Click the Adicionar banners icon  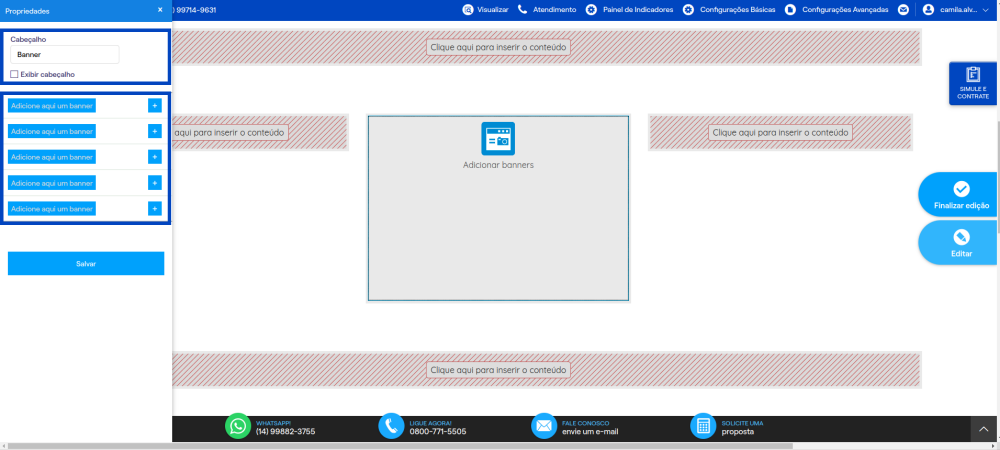click(x=497, y=138)
